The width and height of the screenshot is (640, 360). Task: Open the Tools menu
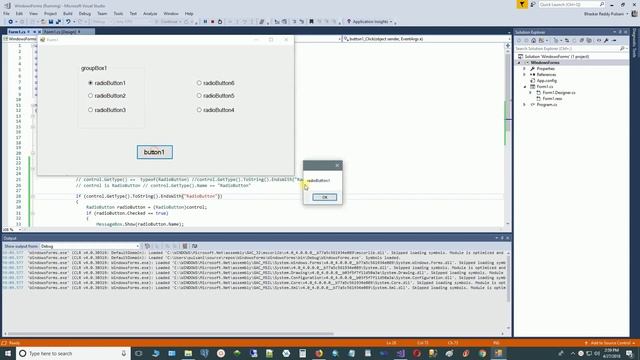point(118,13)
